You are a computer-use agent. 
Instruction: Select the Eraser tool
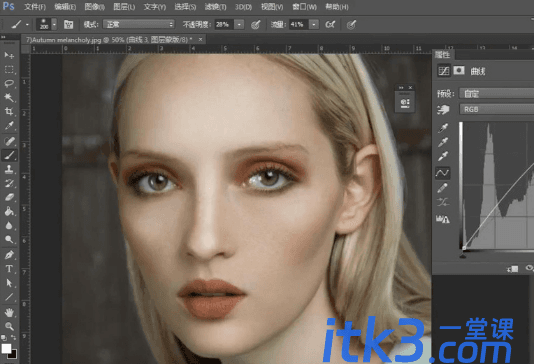click(9, 197)
